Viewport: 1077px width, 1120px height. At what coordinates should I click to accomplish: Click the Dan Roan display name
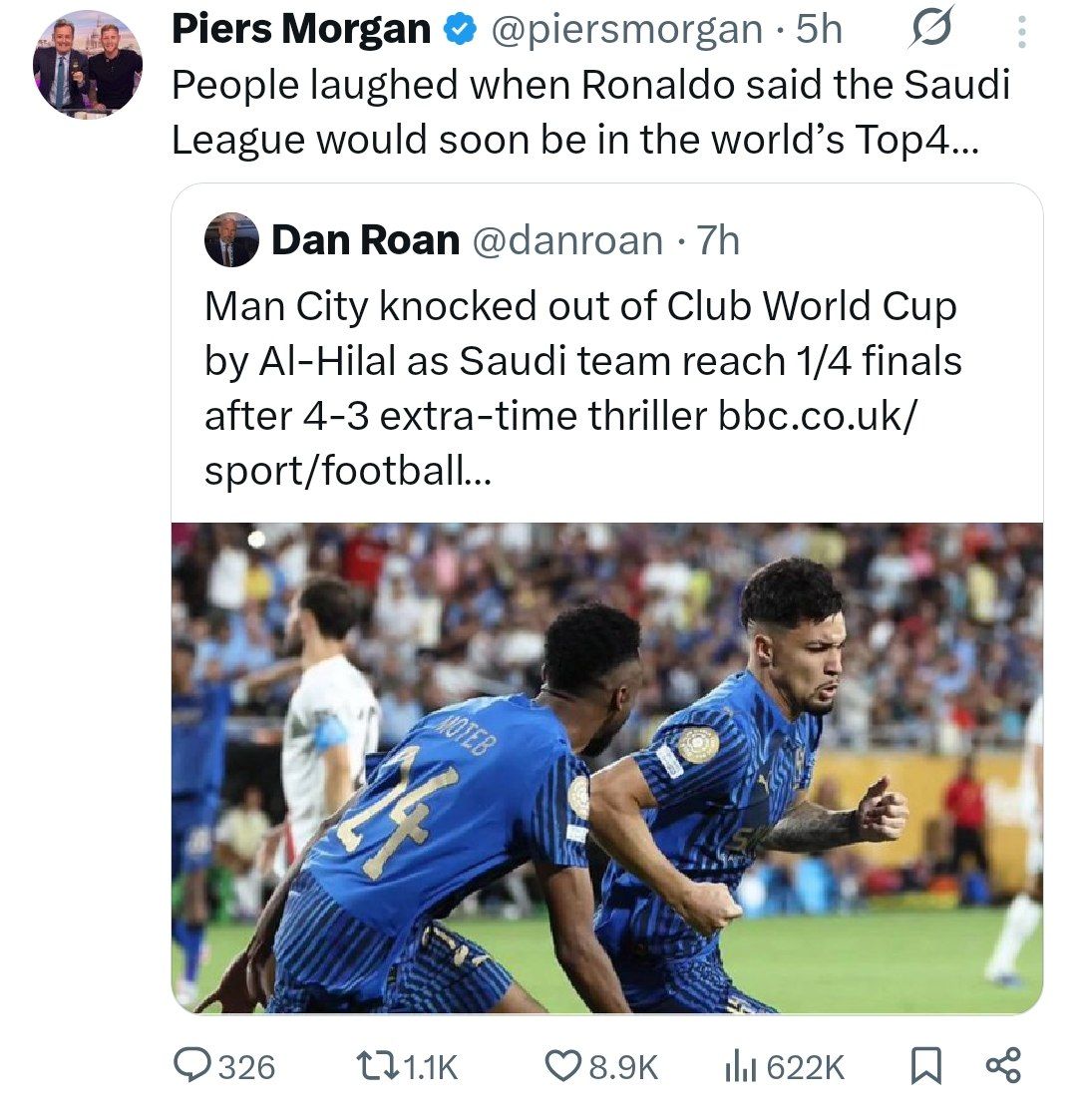pos(365,240)
